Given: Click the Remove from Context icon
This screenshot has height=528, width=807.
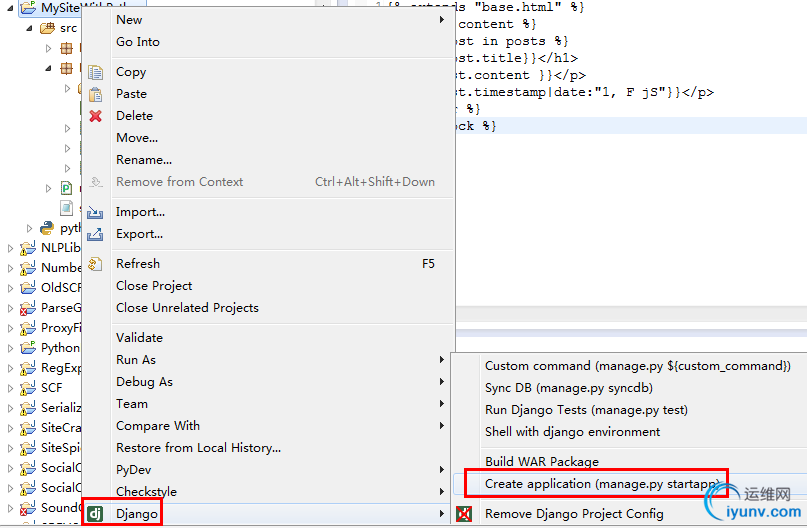Looking at the screenshot, I should click(x=96, y=182).
